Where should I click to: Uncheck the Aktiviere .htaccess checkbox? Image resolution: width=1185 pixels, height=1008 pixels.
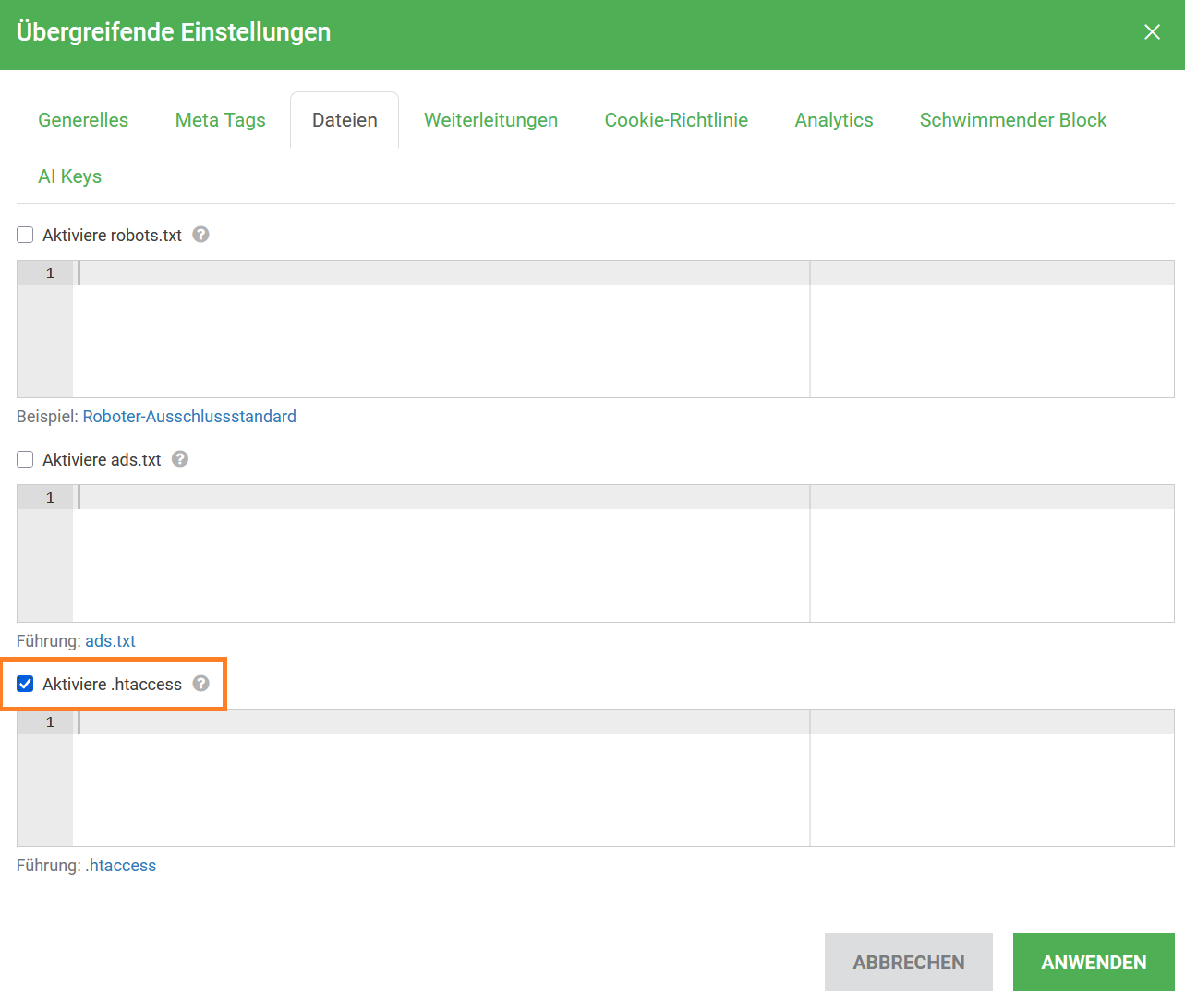coord(25,684)
